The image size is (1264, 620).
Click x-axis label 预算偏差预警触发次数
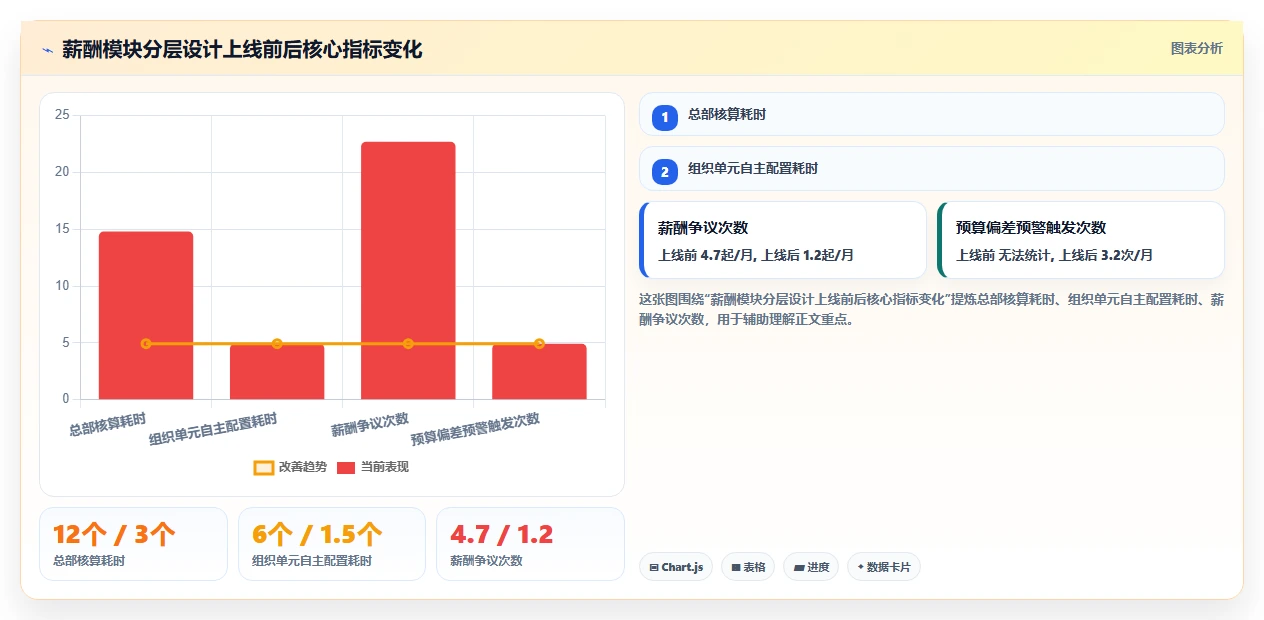click(476, 429)
